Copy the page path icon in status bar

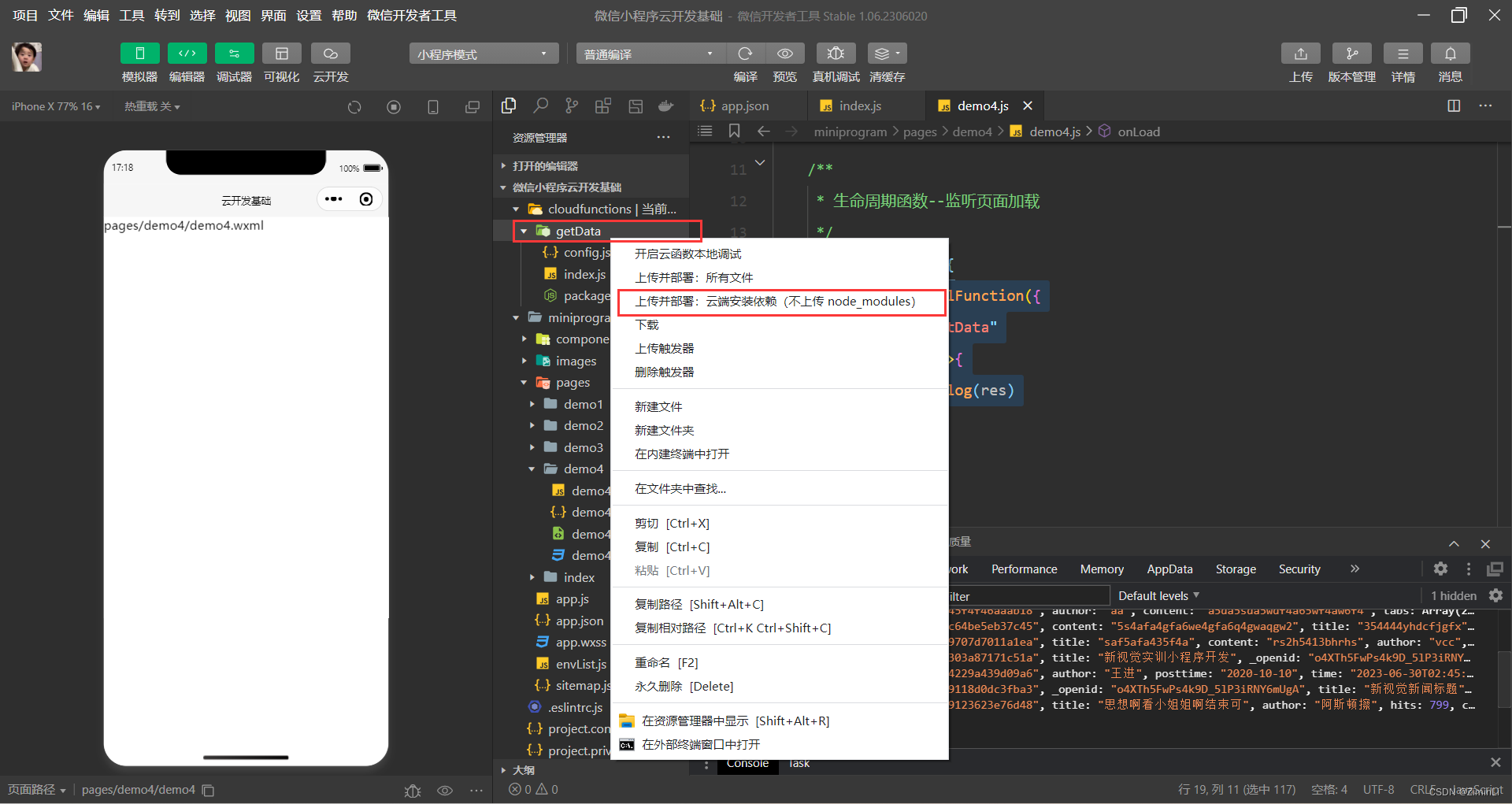208,790
